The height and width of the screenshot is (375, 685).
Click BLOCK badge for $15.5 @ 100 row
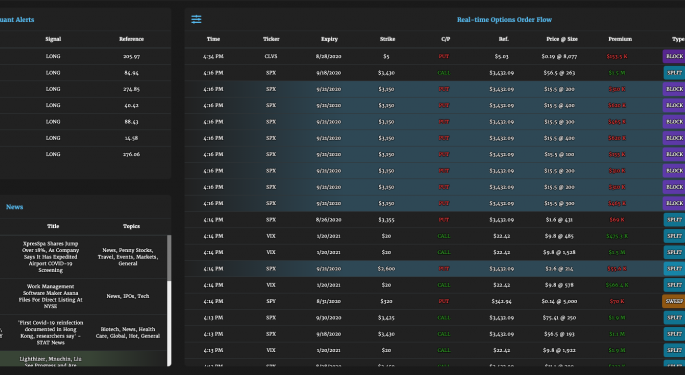[x=674, y=154]
